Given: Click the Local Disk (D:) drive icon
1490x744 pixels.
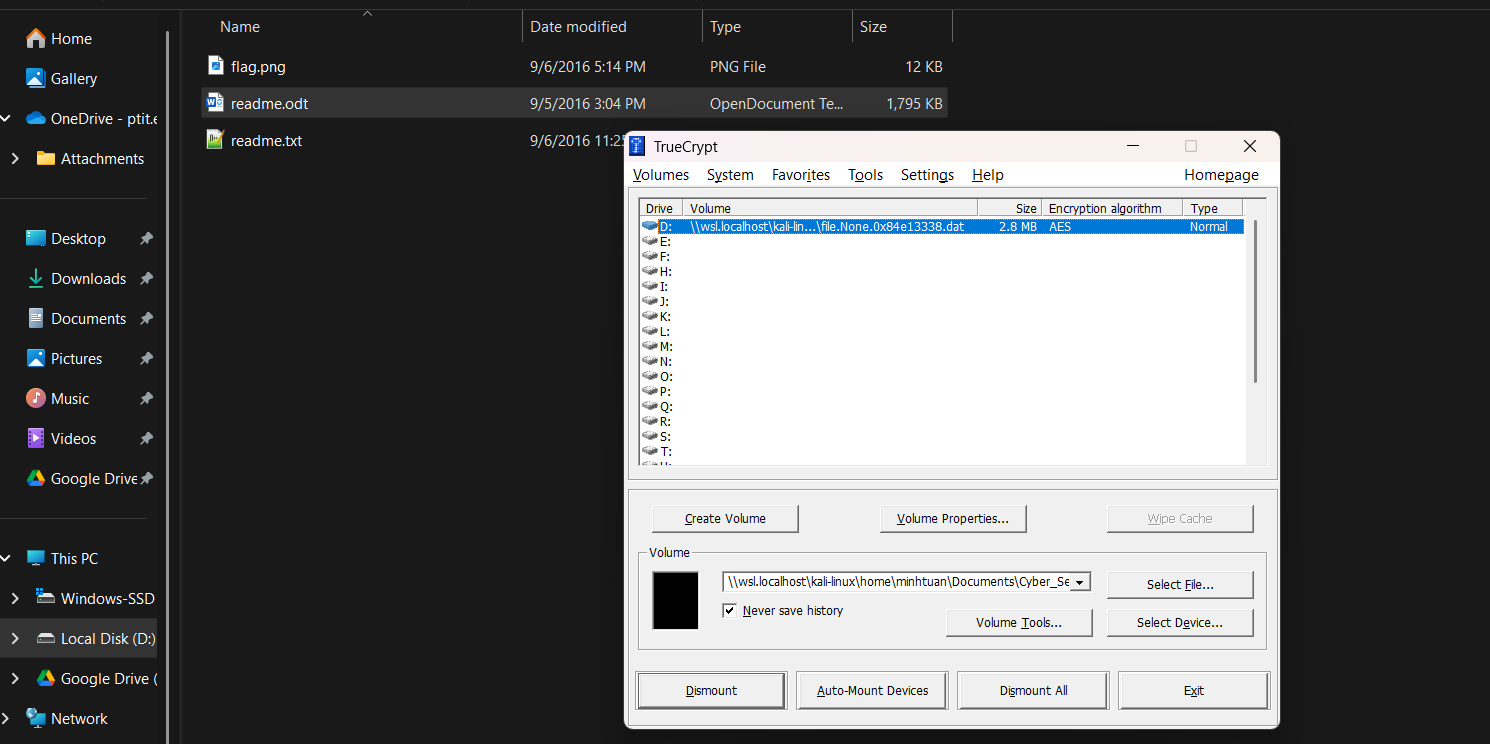Looking at the screenshot, I should pyautogui.click(x=45, y=638).
